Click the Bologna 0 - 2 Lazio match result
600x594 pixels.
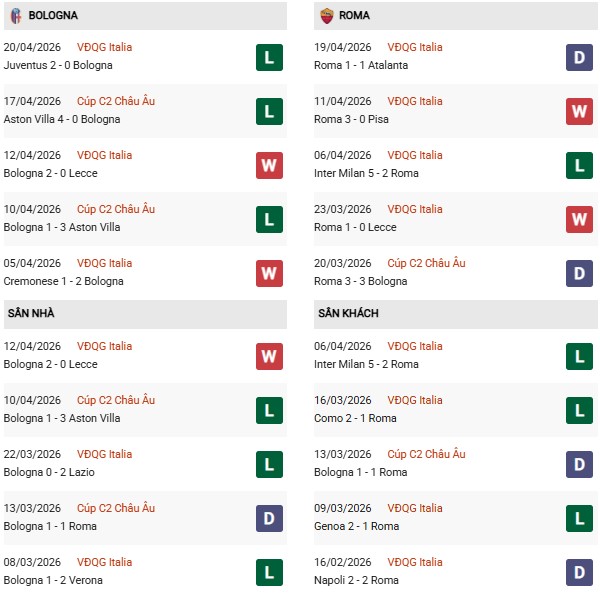pyautogui.click(x=52, y=472)
